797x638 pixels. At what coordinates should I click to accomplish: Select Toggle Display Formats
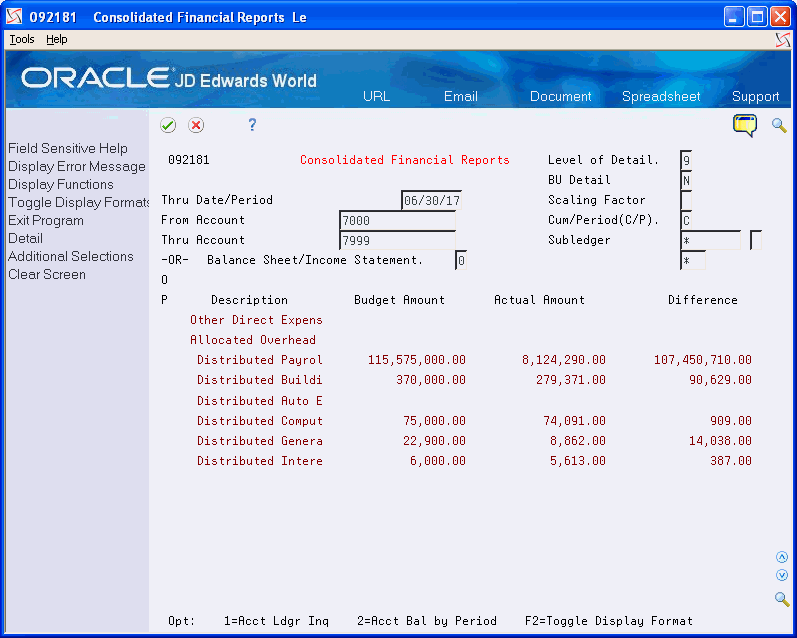(x=78, y=202)
